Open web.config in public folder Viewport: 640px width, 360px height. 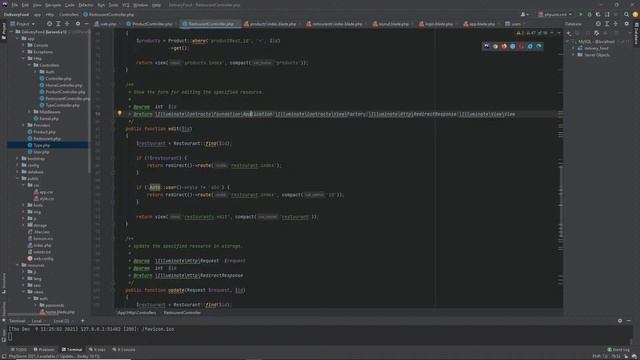[40, 259]
